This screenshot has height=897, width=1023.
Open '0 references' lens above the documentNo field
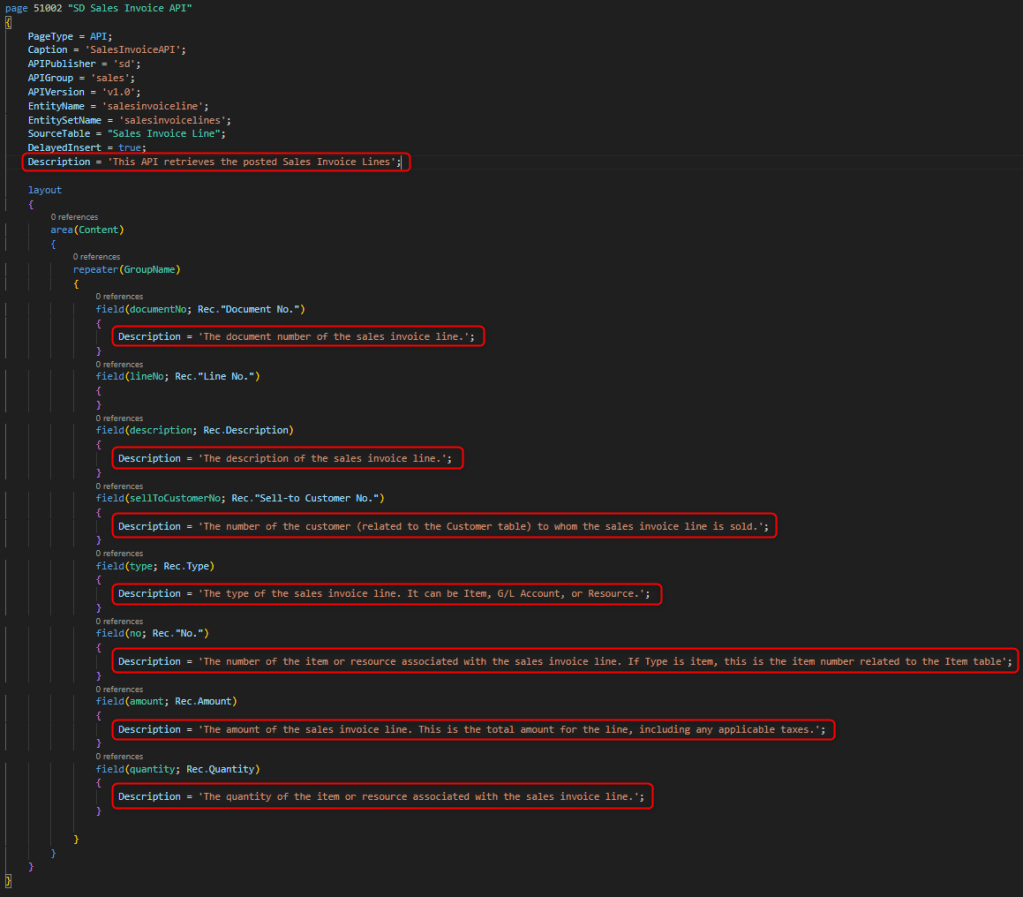pos(119,297)
